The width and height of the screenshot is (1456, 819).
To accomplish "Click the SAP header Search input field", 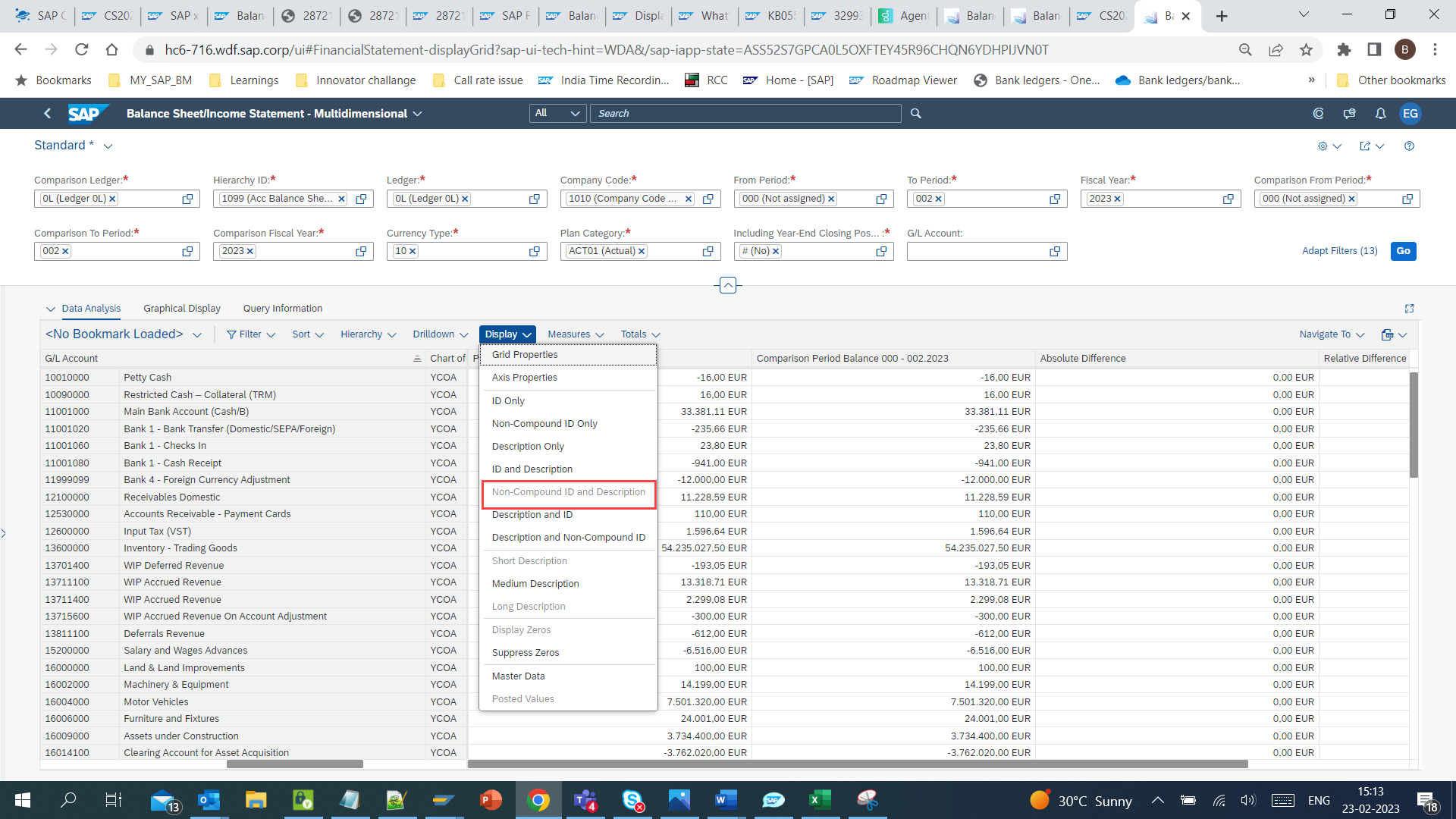I will (x=745, y=114).
